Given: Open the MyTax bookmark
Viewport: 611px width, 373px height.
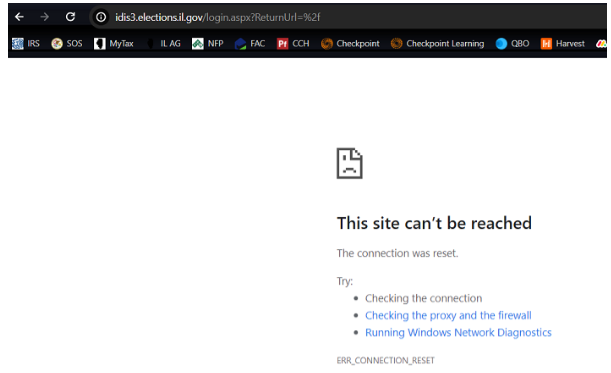Looking at the screenshot, I should point(114,44).
